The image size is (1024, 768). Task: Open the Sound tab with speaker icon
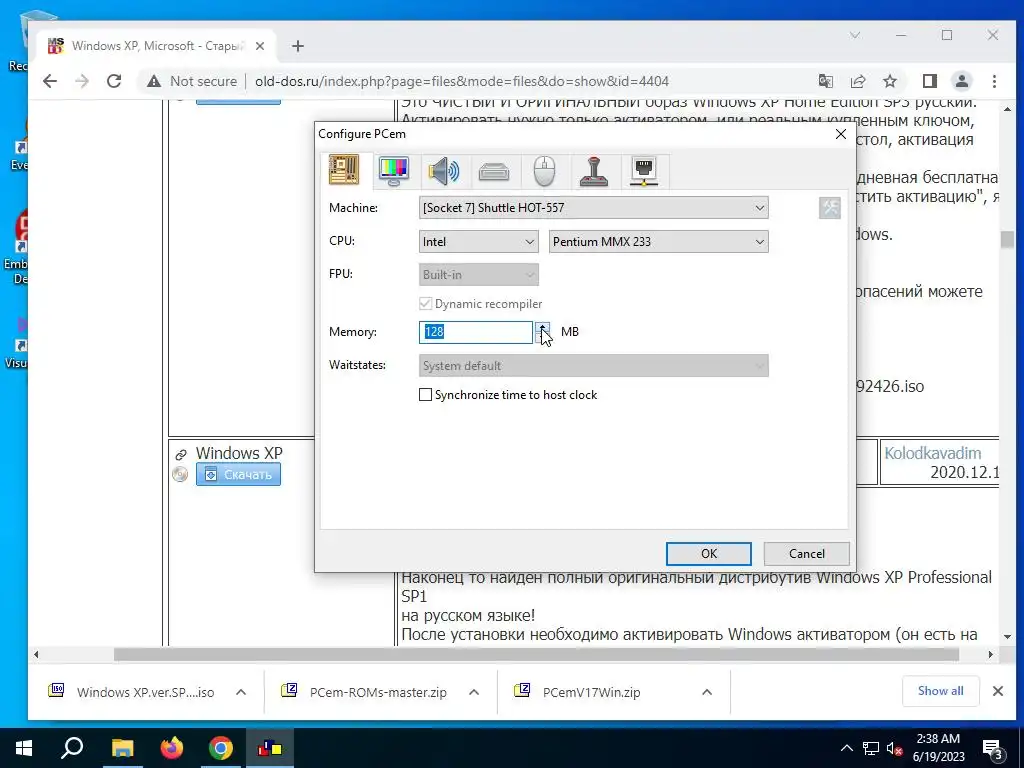(444, 172)
